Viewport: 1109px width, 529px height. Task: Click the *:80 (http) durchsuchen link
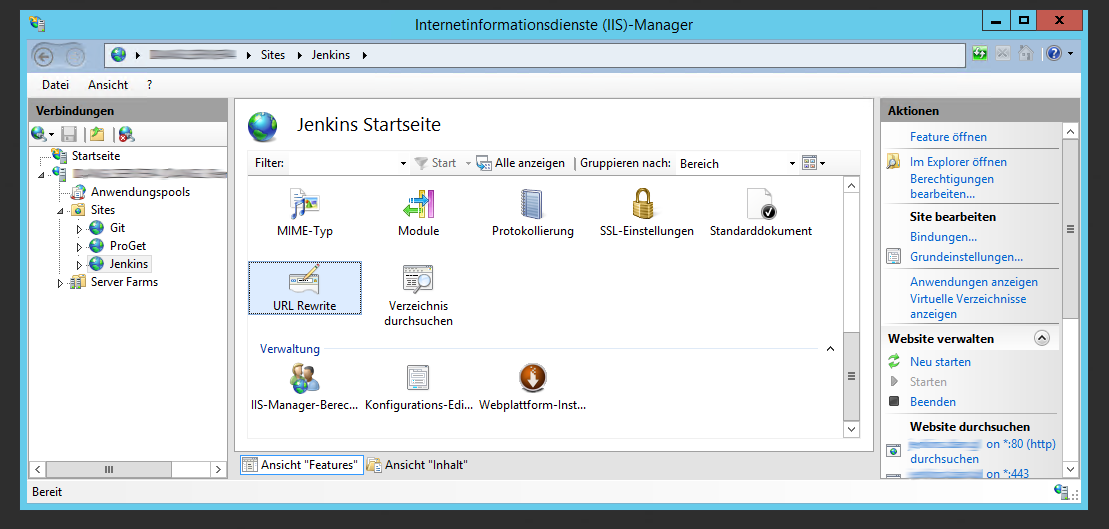tap(982, 451)
